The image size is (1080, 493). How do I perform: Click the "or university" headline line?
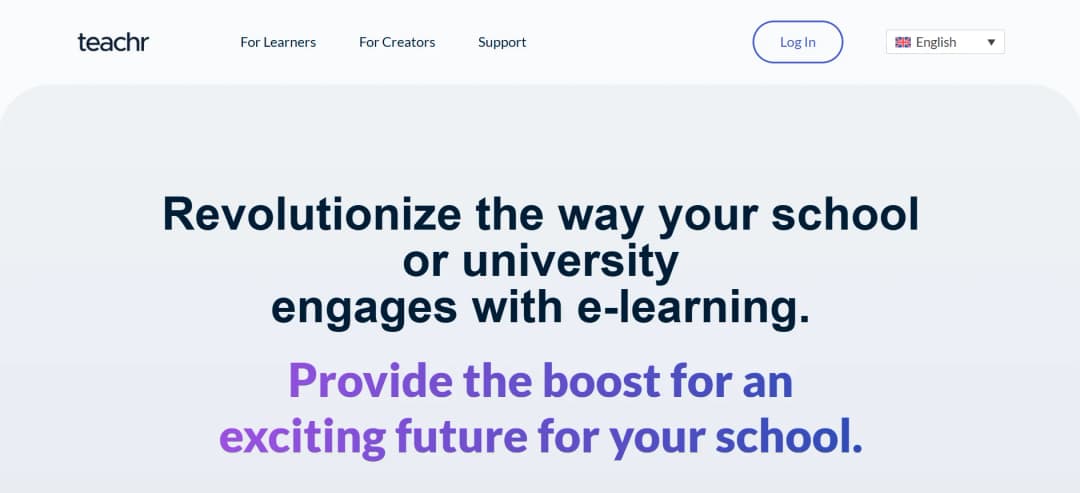pyautogui.click(x=540, y=261)
